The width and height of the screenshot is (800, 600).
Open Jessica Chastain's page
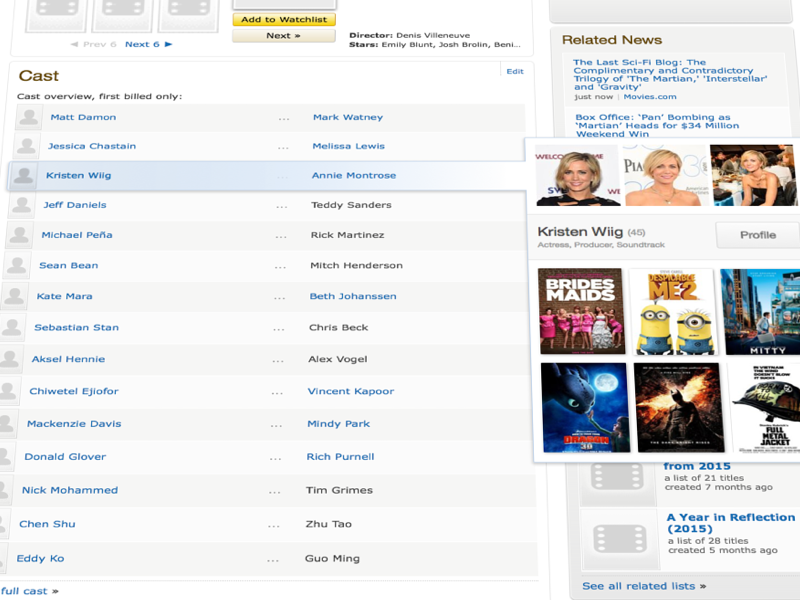(x=92, y=146)
